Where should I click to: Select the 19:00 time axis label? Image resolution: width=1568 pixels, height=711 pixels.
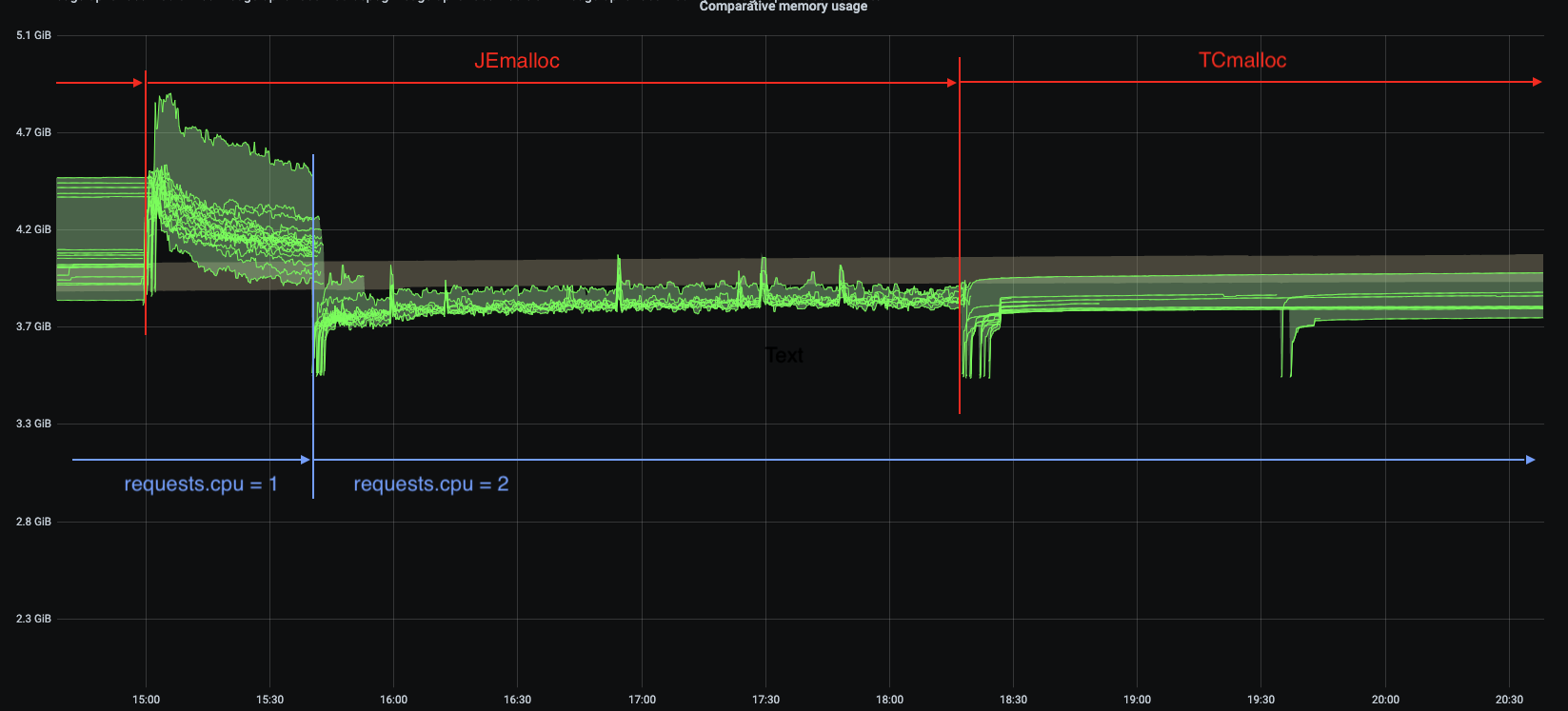pyautogui.click(x=1137, y=700)
